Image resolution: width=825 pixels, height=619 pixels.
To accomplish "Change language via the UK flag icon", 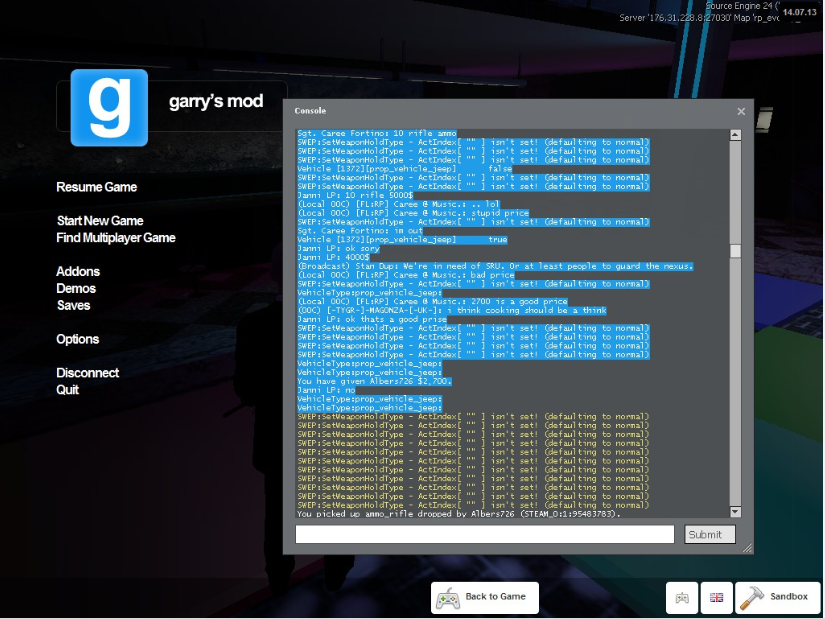I will click(x=717, y=597).
